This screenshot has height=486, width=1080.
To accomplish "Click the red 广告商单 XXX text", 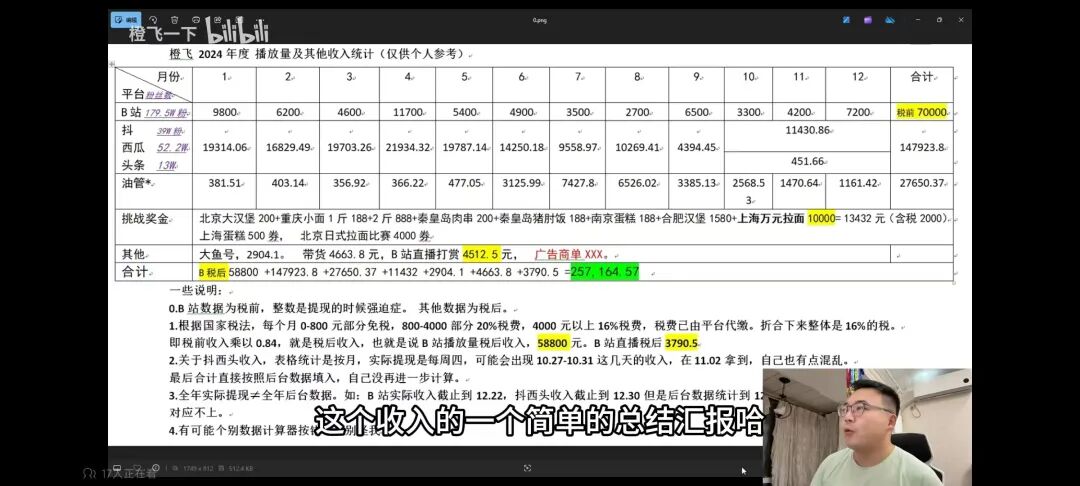I will [x=568, y=254].
